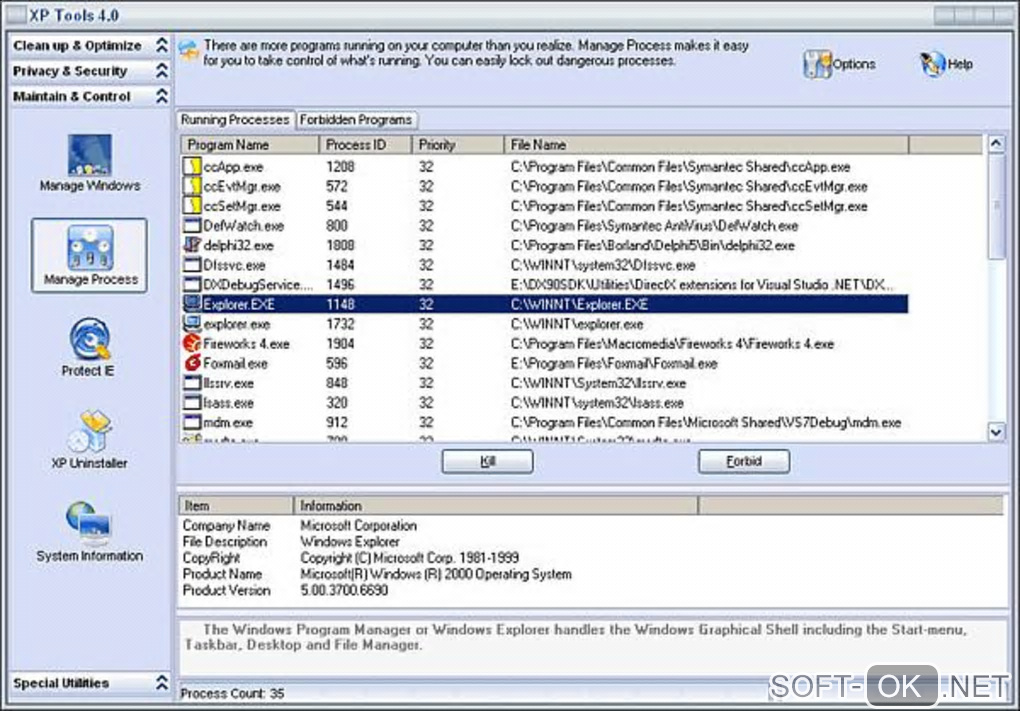Select process ID 1732 cell

tap(340, 323)
